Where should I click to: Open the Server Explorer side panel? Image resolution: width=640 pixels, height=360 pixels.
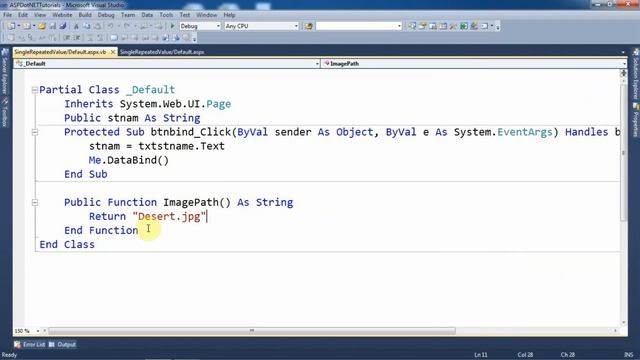(5, 71)
